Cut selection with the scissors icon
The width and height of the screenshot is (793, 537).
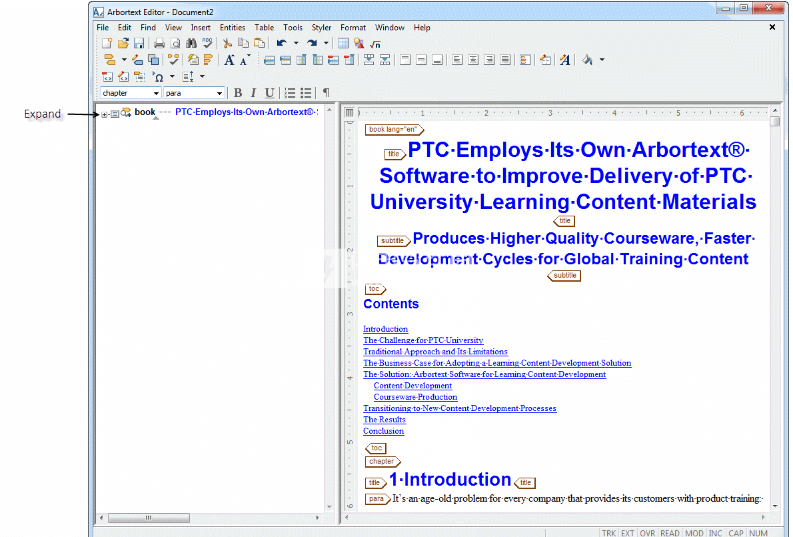click(227, 43)
